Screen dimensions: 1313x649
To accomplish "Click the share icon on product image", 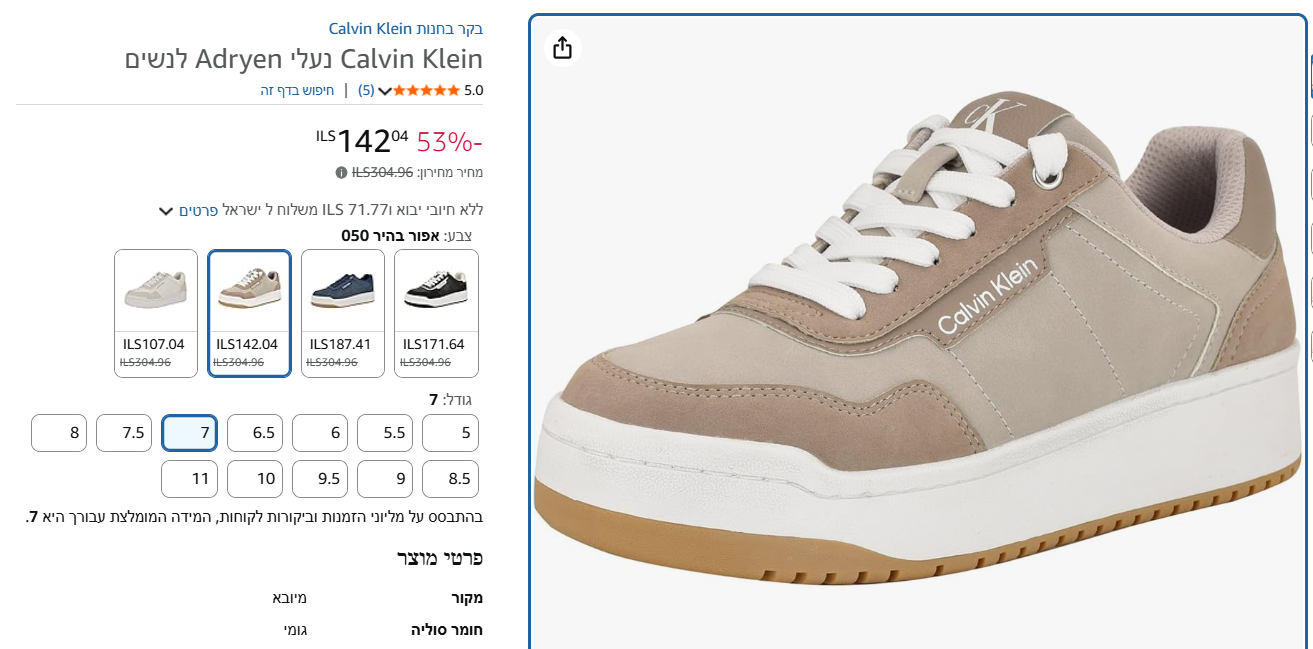I will 563,48.
